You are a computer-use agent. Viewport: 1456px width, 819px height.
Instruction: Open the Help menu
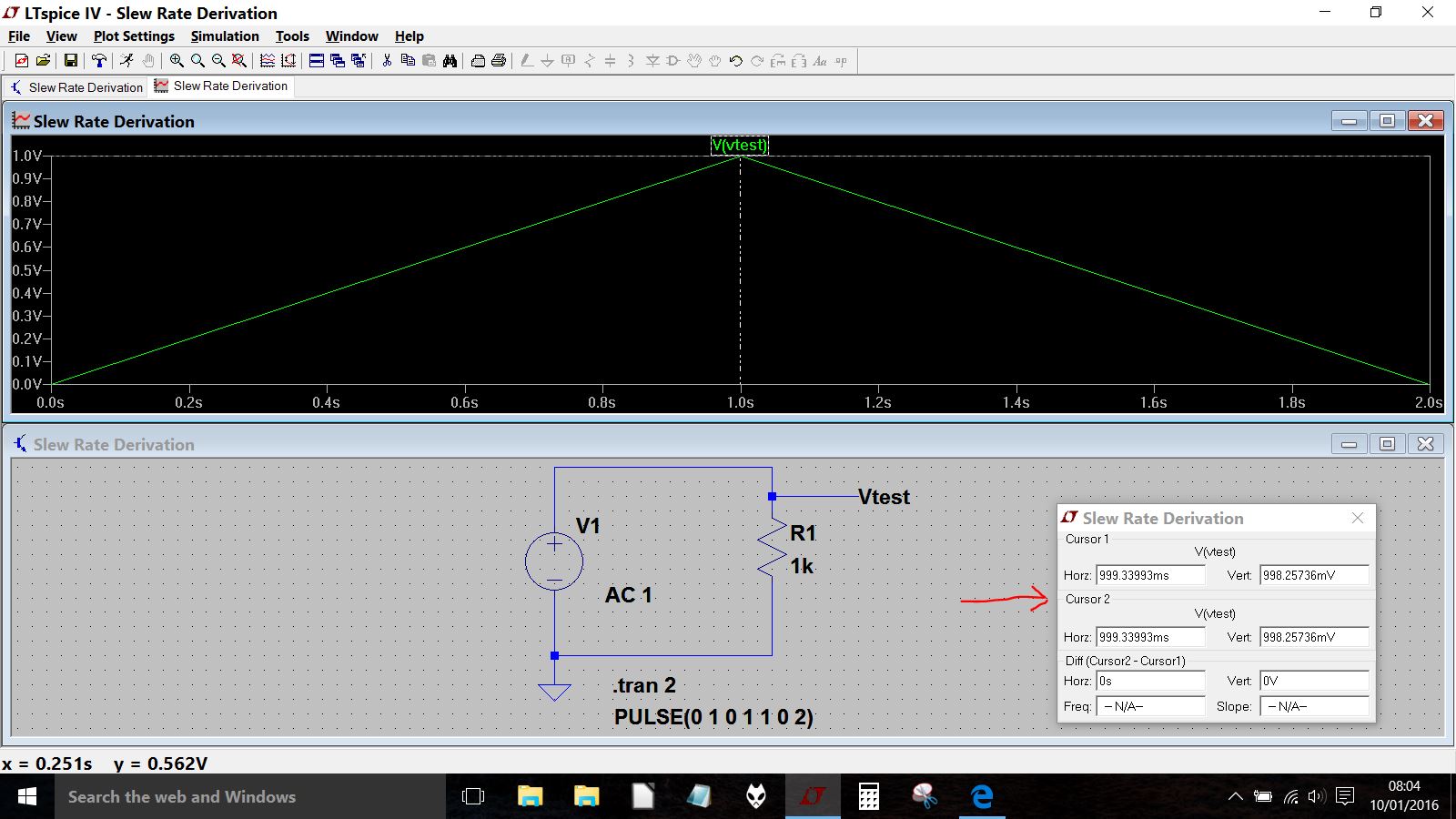[x=409, y=36]
